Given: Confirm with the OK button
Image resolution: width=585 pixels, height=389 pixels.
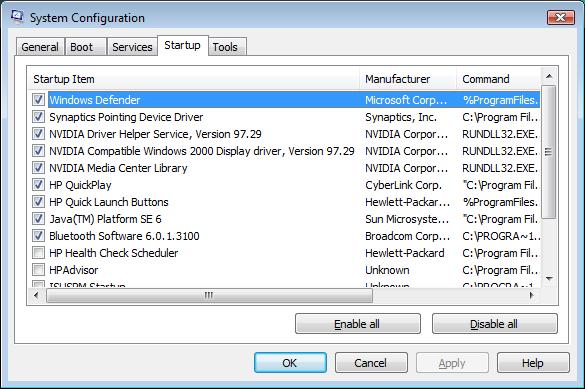Looking at the screenshot, I should click(x=290, y=363).
